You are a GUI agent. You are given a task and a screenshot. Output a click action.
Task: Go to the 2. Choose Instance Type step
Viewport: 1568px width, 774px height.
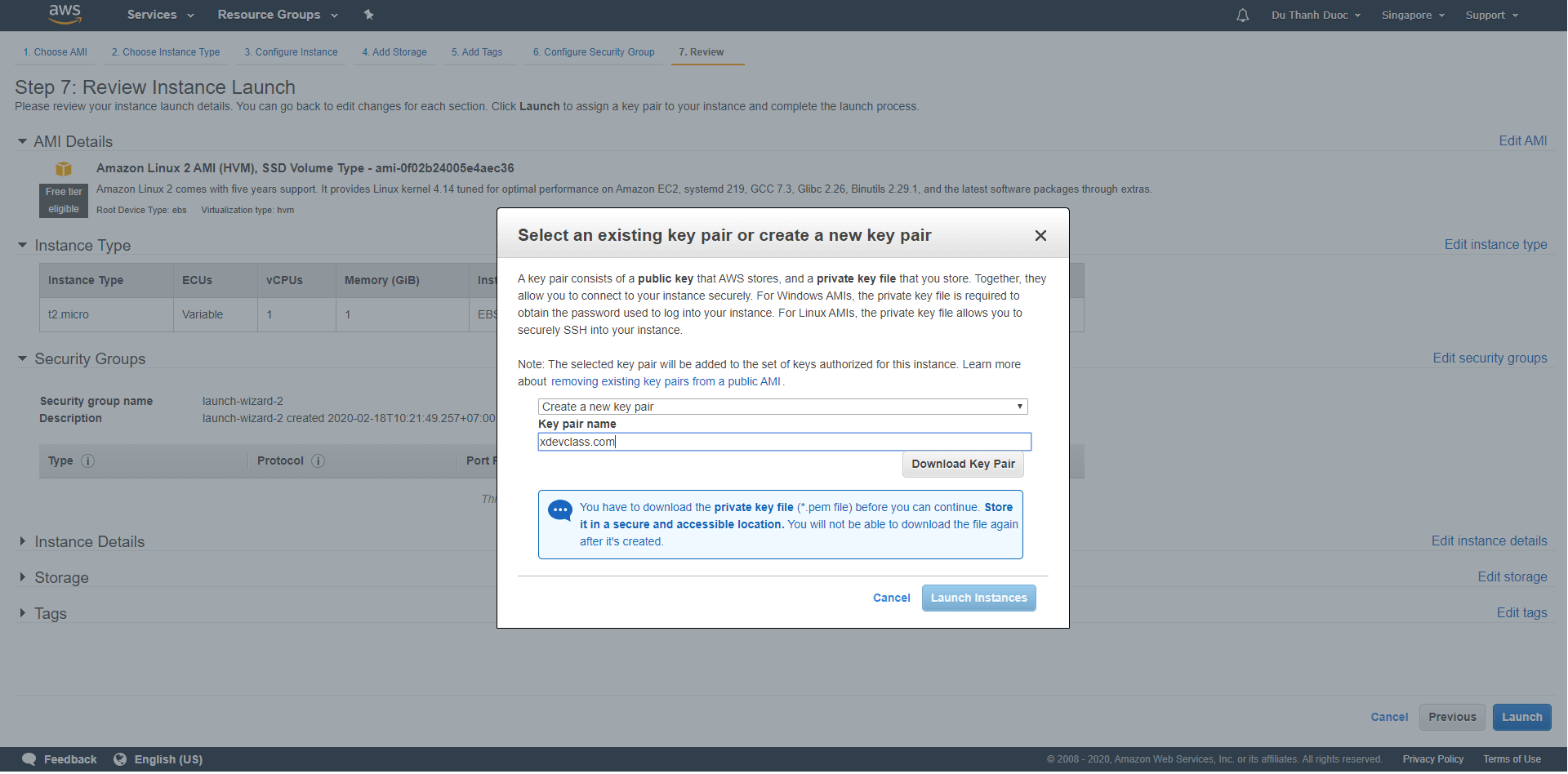(166, 52)
